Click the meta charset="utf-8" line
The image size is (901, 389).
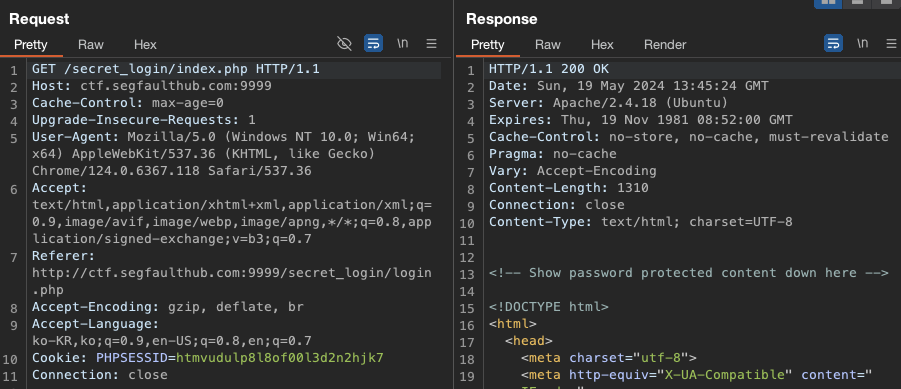[609, 358]
